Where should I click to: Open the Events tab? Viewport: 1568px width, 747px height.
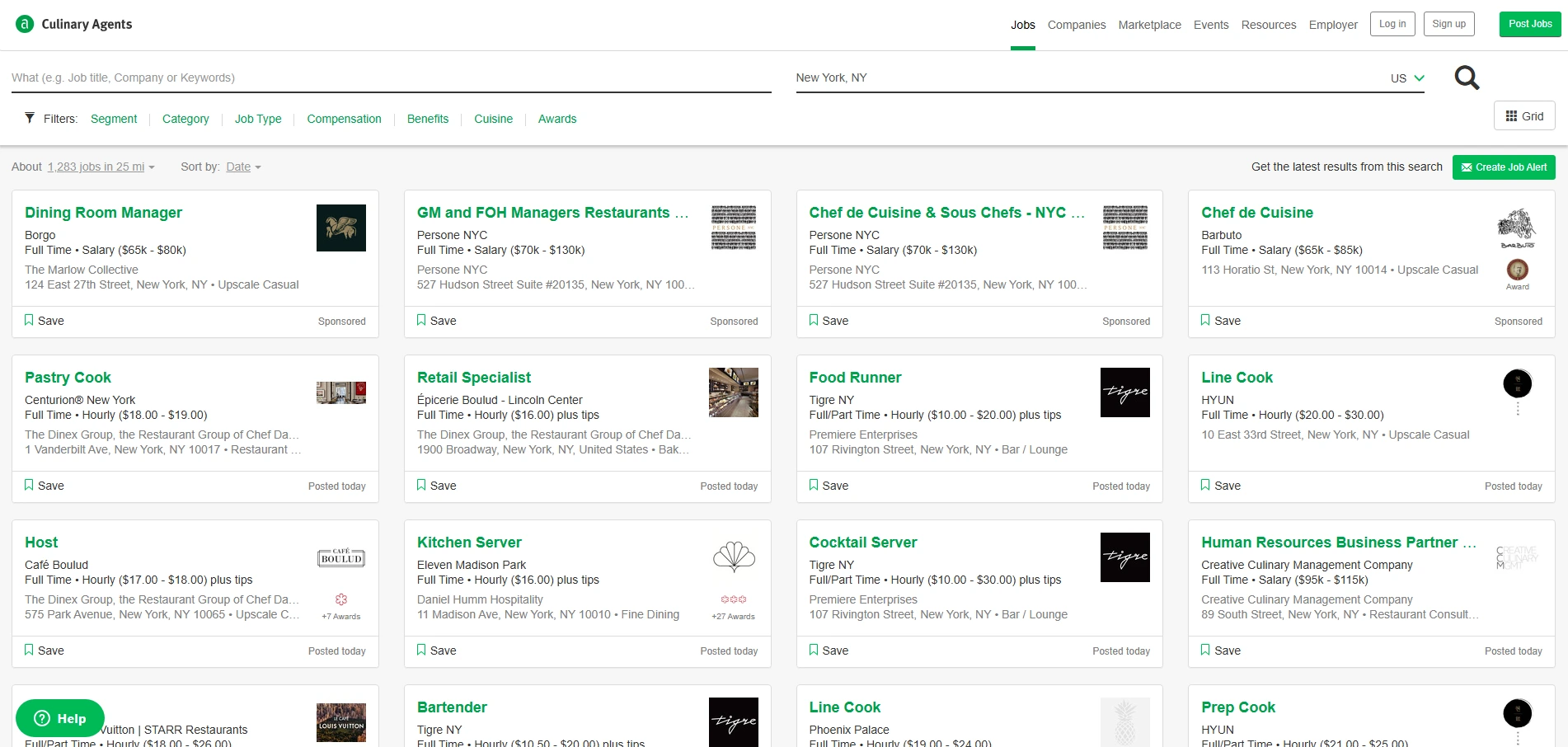coord(1211,25)
